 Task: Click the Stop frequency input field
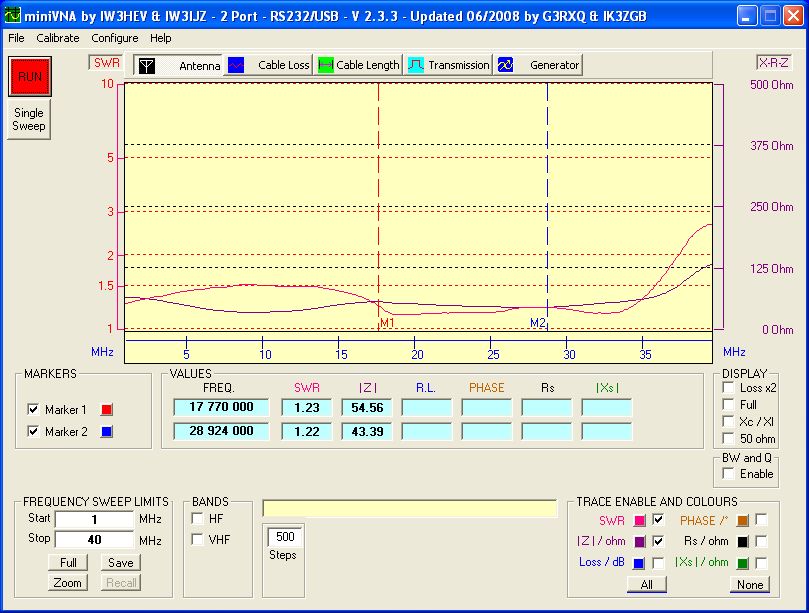94,541
